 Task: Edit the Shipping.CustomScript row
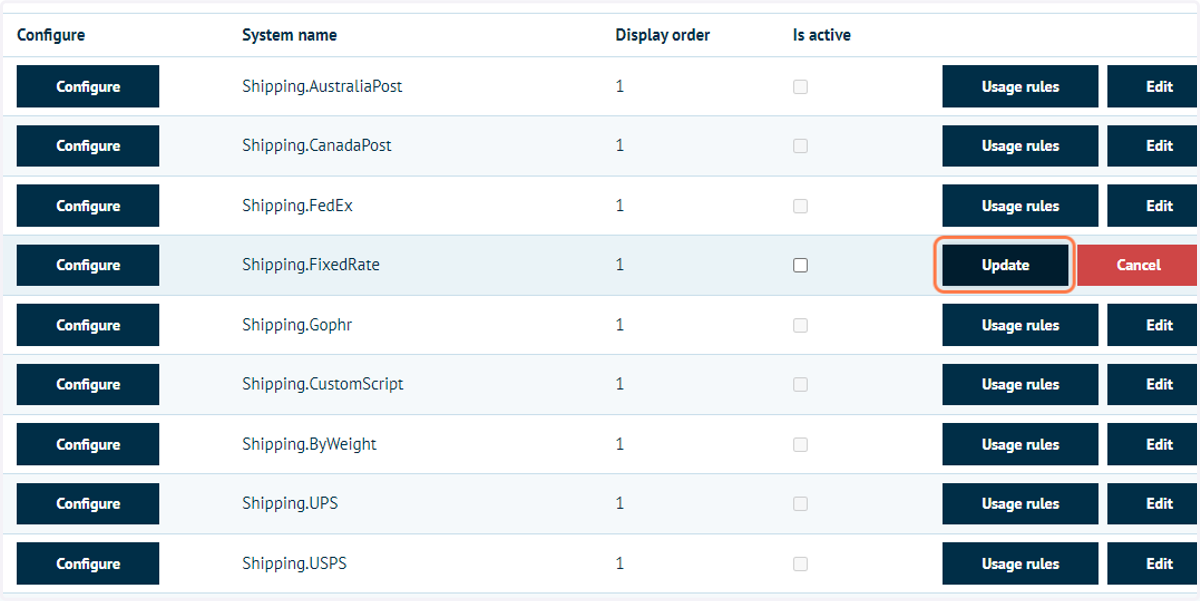pos(1153,385)
